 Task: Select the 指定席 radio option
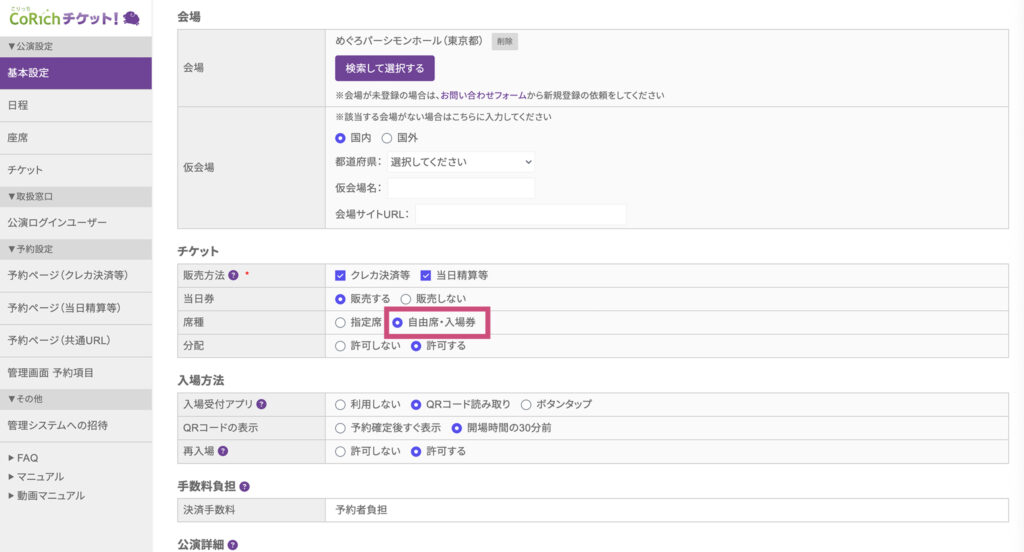pyautogui.click(x=341, y=323)
